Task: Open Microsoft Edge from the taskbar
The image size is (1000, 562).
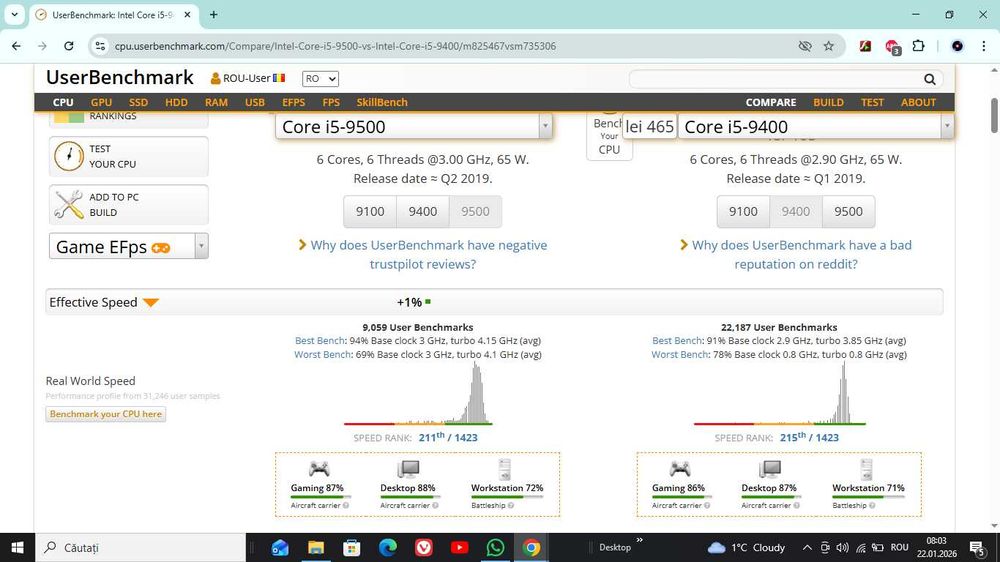Action: (388, 547)
